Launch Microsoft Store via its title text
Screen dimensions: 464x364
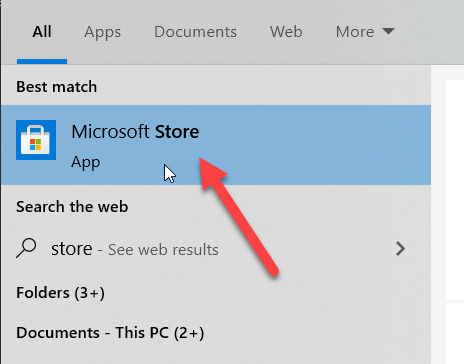pos(135,132)
